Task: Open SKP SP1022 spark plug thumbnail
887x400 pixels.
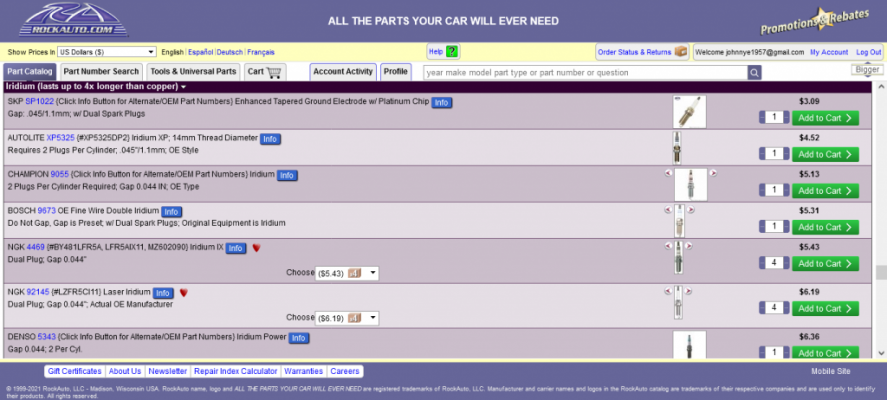Action: [x=690, y=111]
